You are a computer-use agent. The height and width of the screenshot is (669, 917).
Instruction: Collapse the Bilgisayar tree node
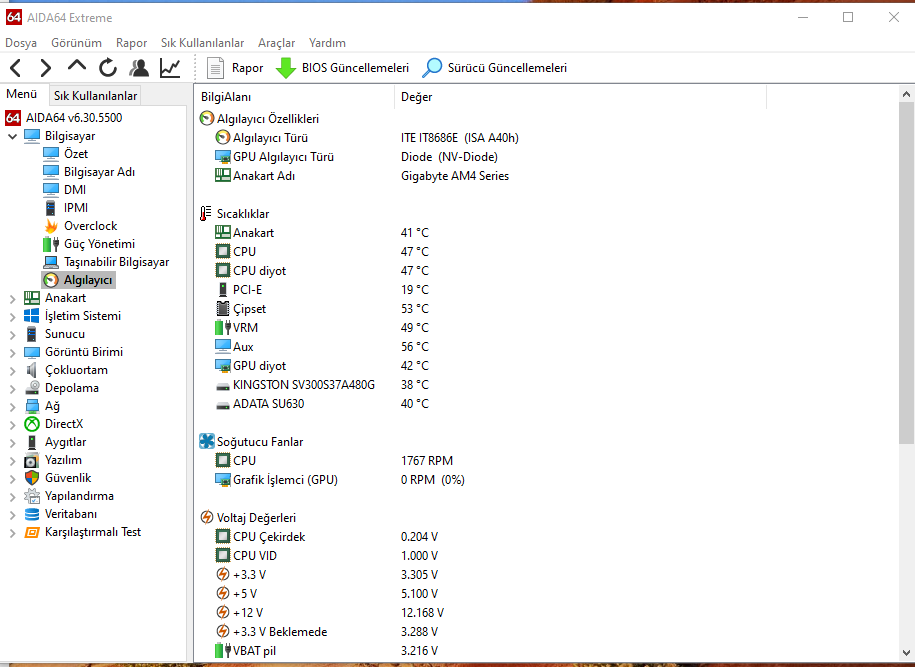(12, 136)
